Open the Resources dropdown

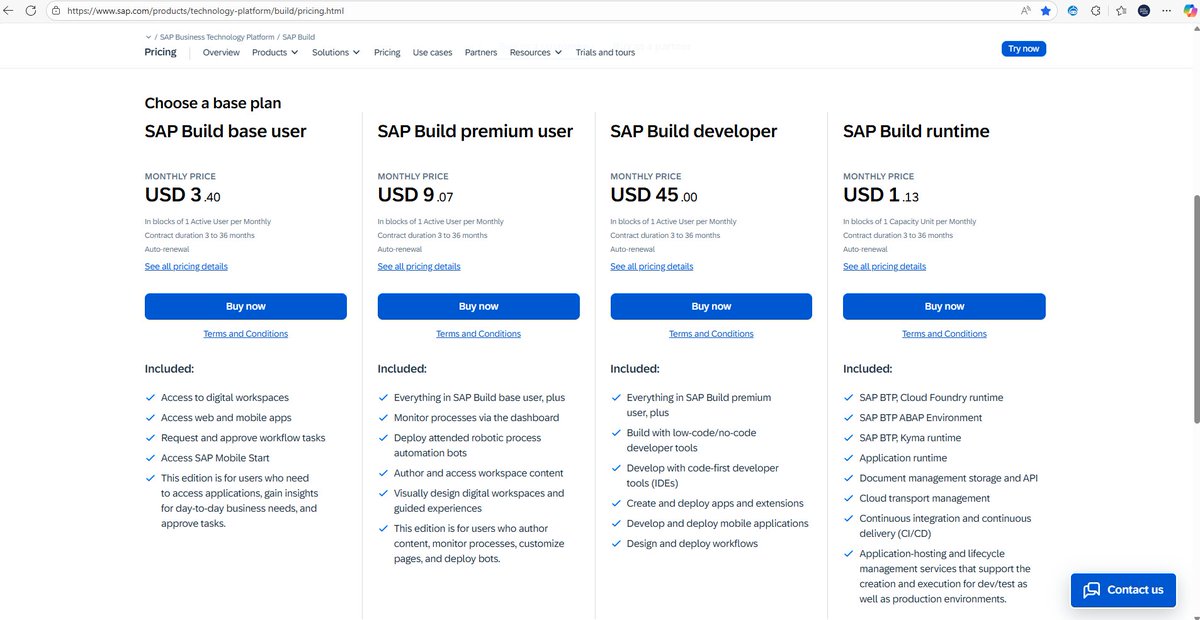pos(534,52)
